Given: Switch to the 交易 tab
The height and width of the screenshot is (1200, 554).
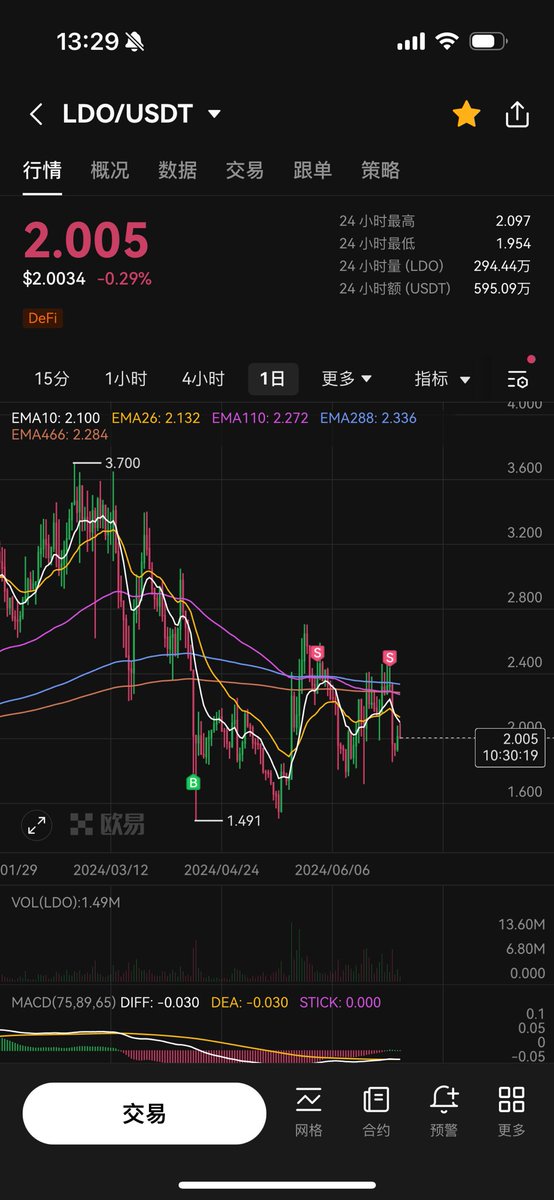Looking at the screenshot, I should [245, 170].
